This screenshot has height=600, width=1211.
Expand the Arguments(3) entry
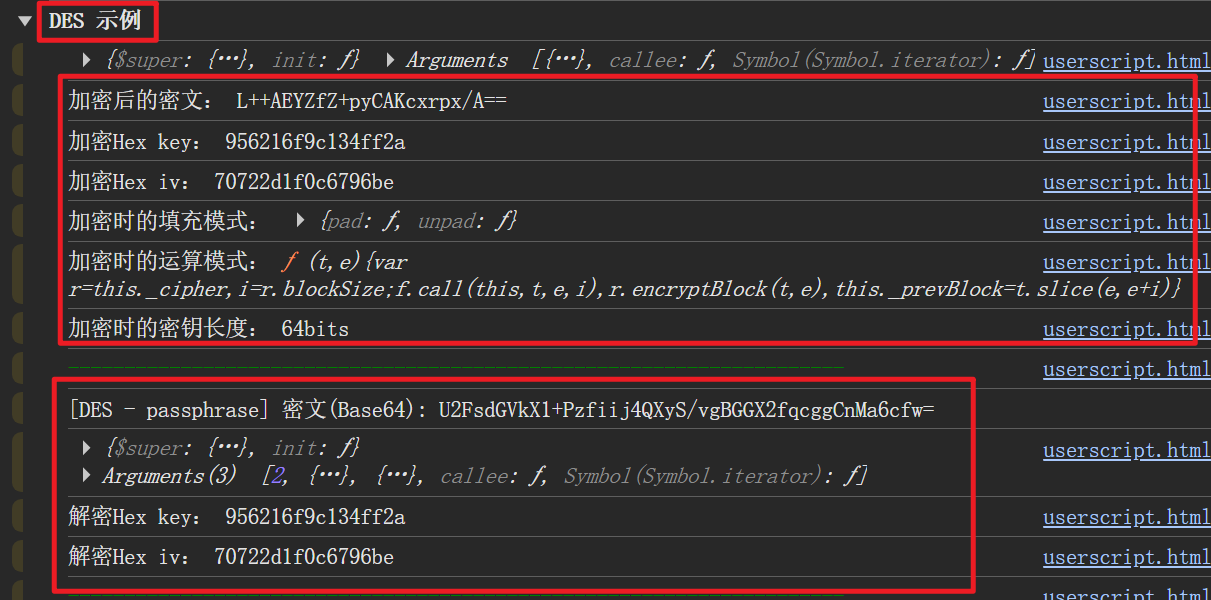point(87,476)
